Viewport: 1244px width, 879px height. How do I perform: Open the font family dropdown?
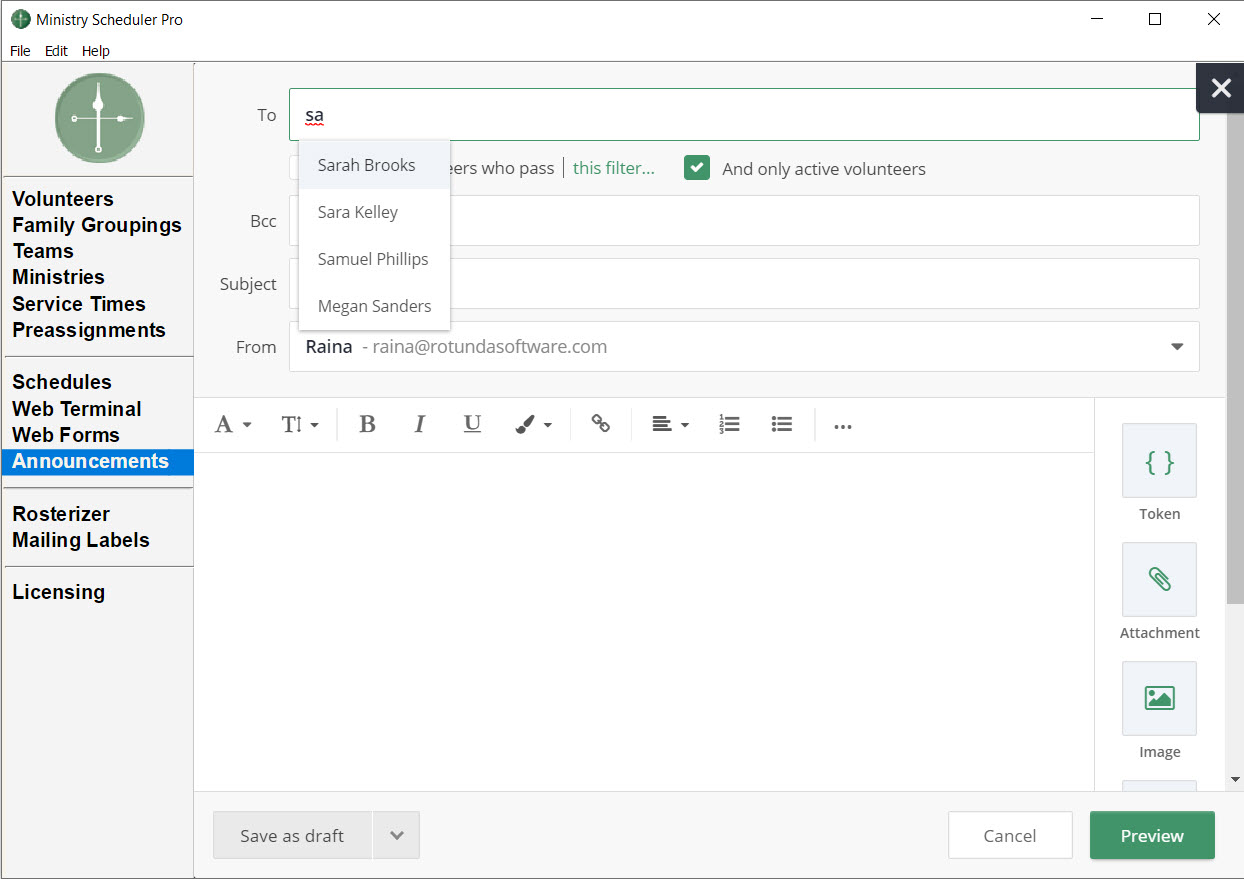[233, 425]
